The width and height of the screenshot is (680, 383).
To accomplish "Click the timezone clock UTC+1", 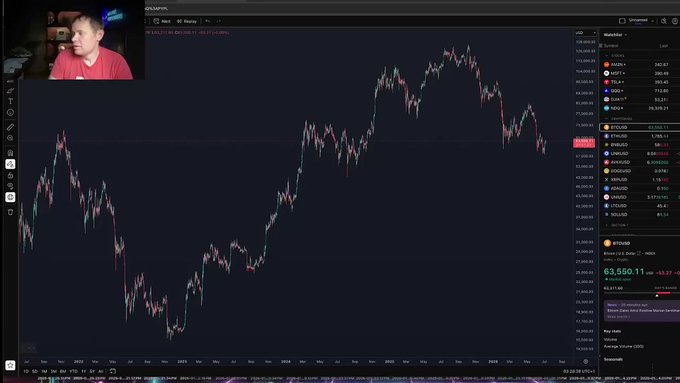I will (579, 371).
